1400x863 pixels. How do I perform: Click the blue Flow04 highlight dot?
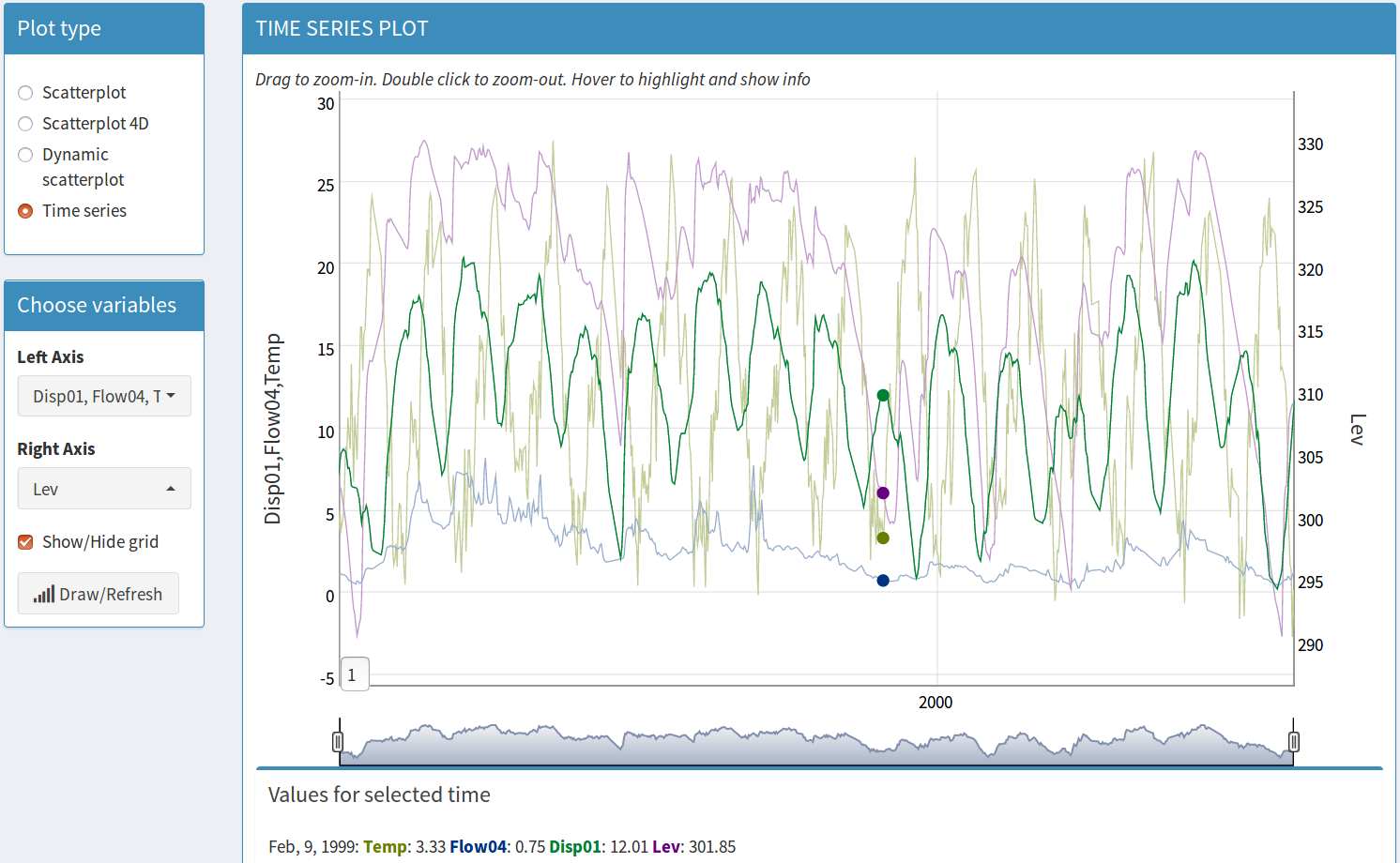[883, 581]
